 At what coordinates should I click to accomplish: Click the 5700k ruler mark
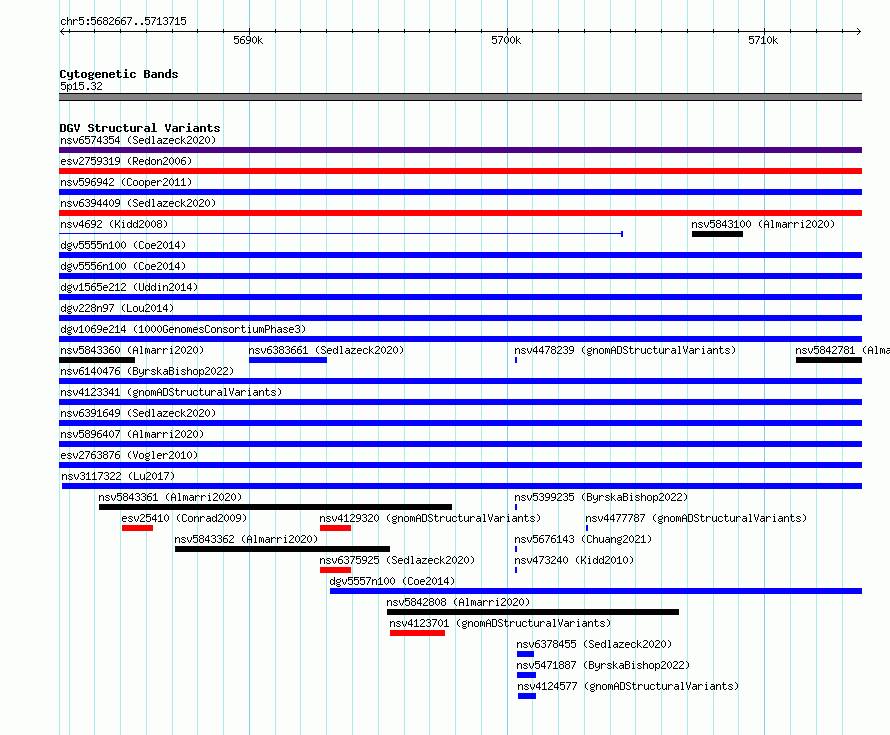click(x=506, y=40)
